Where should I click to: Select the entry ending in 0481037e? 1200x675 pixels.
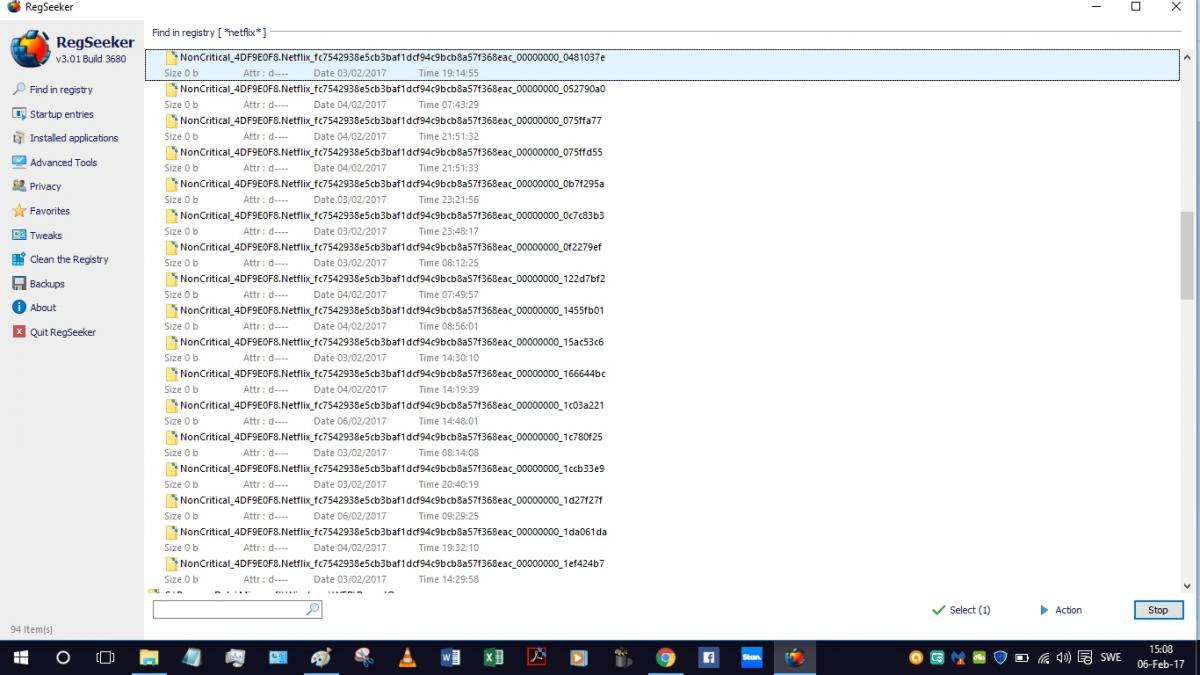tap(663, 64)
